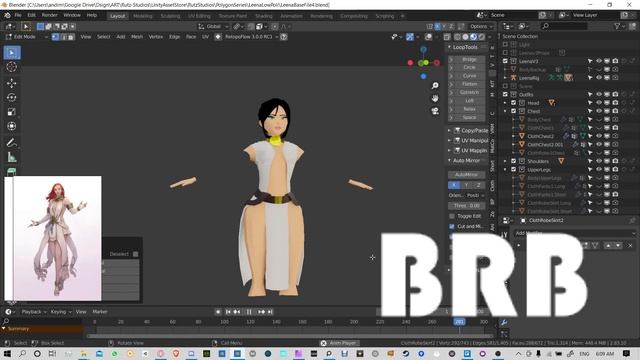Open the File menu
The image size is (640, 360).
[18, 16]
